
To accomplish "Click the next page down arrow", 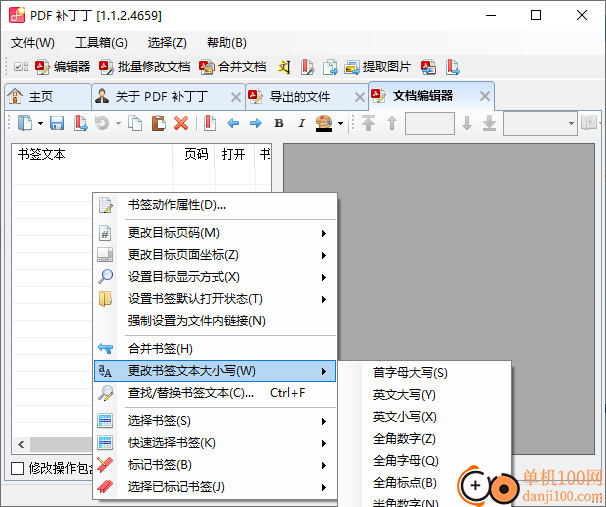I will 467,123.
